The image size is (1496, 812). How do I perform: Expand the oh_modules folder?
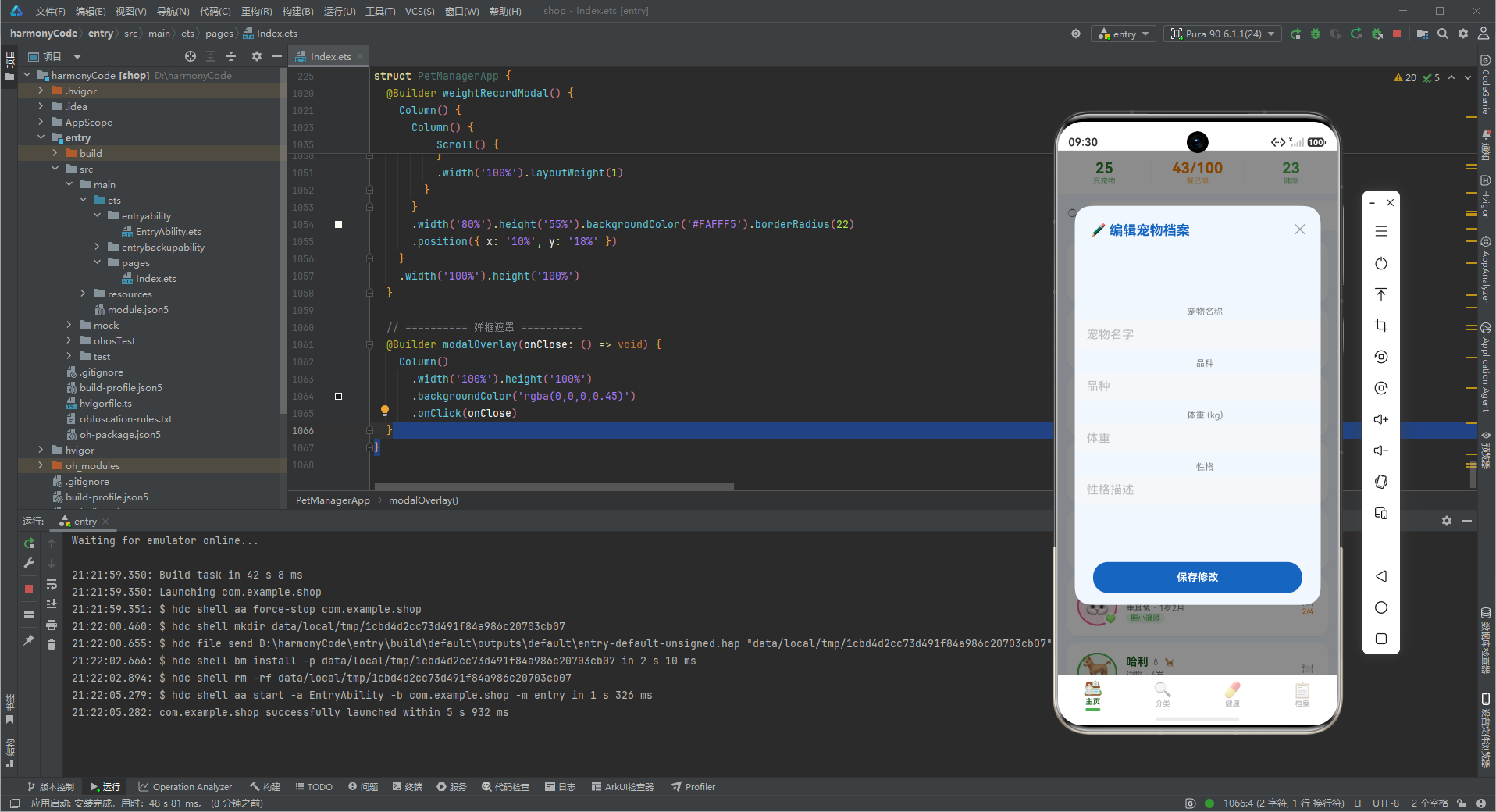(41, 466)
